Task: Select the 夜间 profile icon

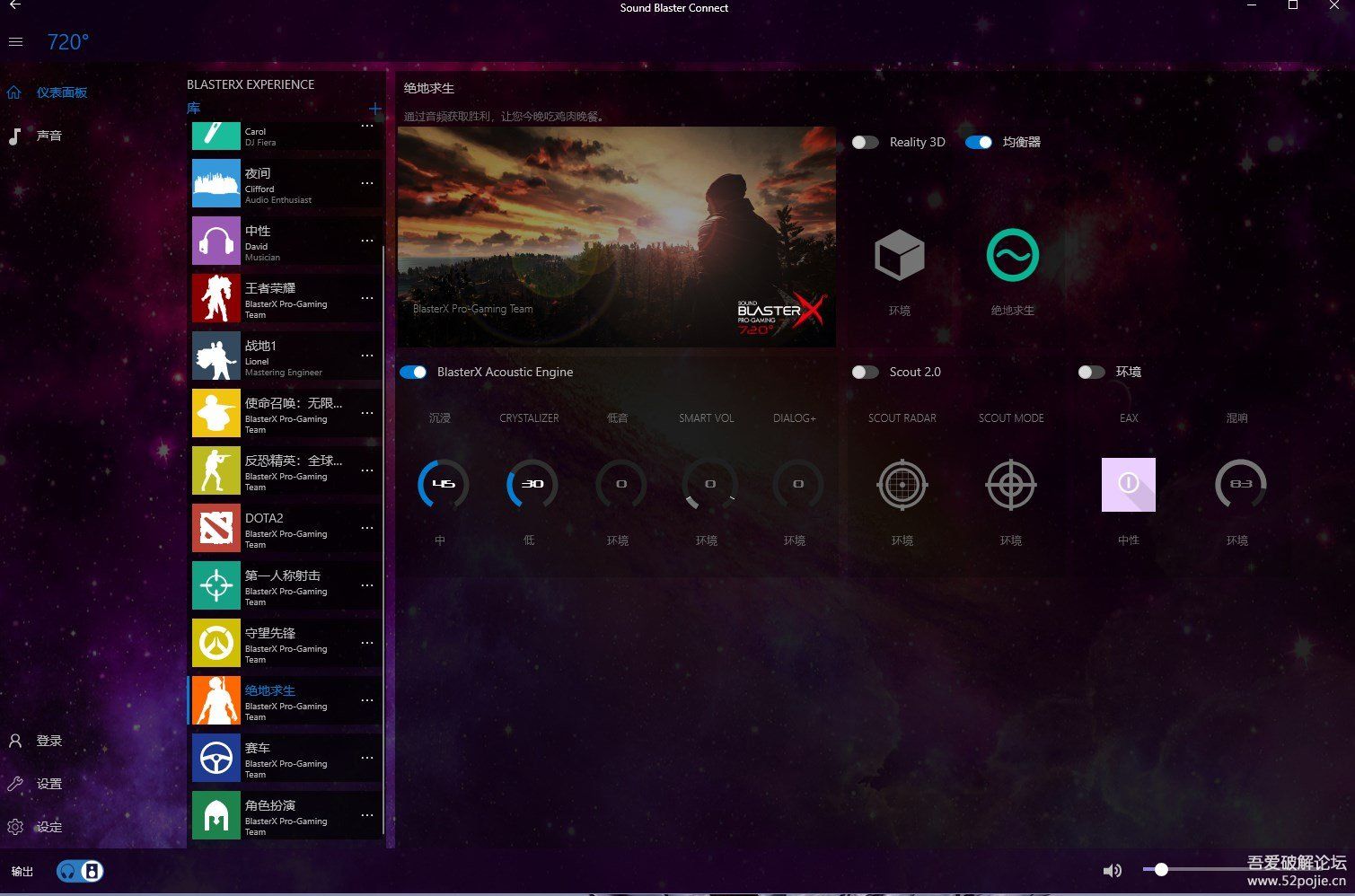Action: [216, 183]
